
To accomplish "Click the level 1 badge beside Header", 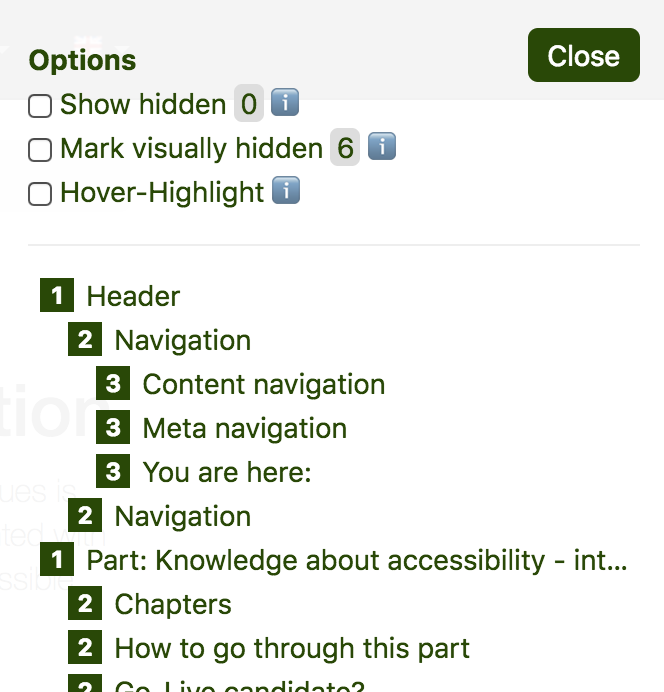I will pyautogui.click(x=56, y=296).
